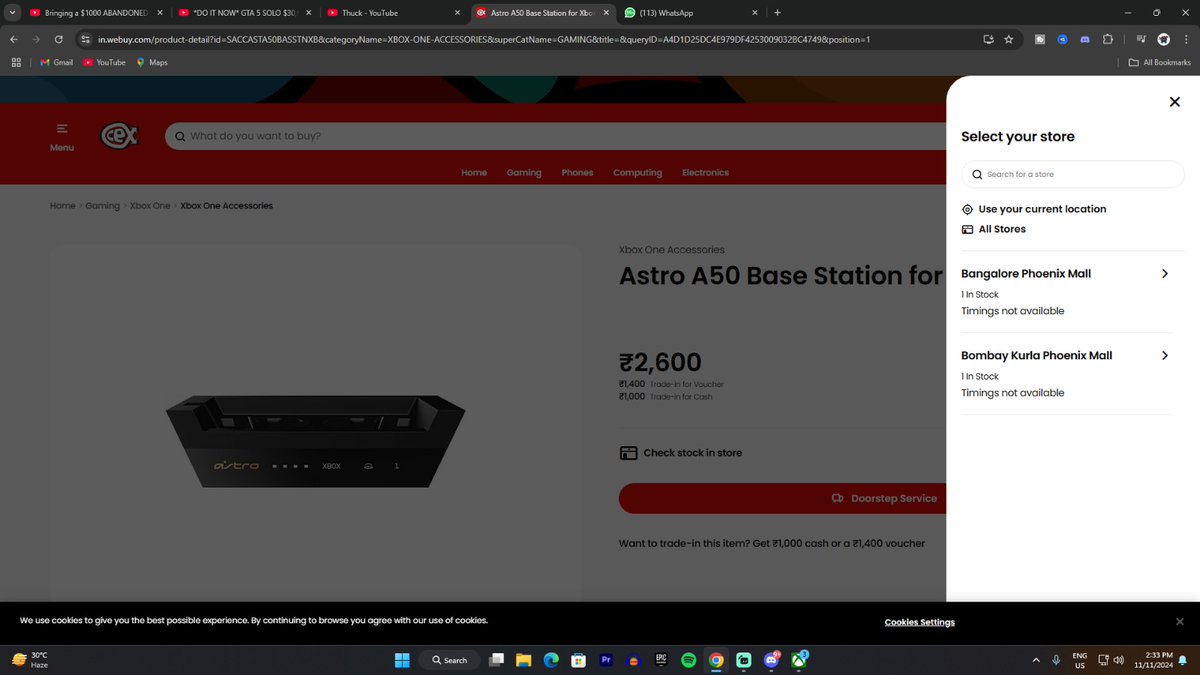
Task: Click the Doorstep Service button
Action: tap(782, 498)
